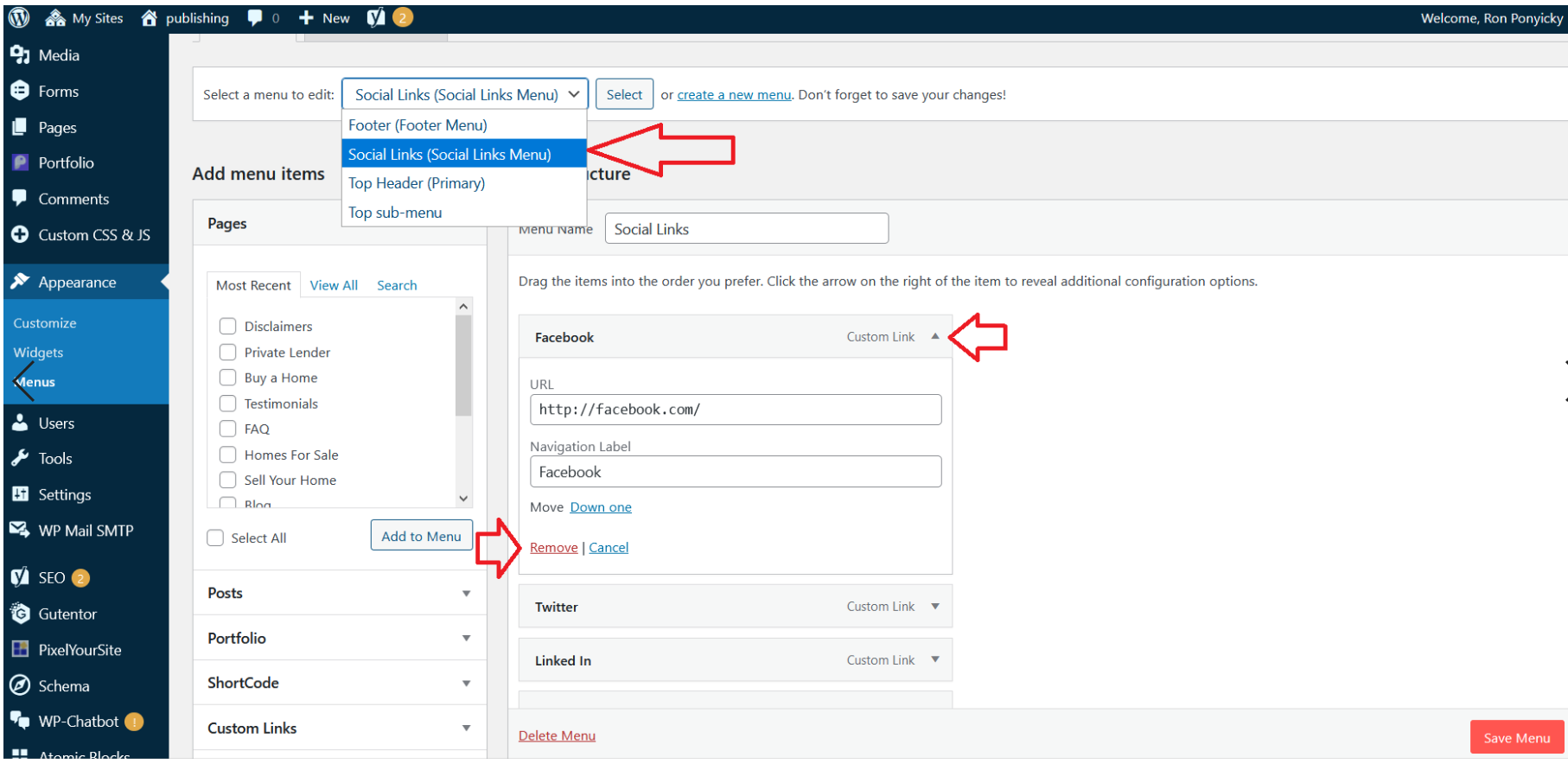Open My Sites network icon
The image size is (1568, 770).
point(55,17)
